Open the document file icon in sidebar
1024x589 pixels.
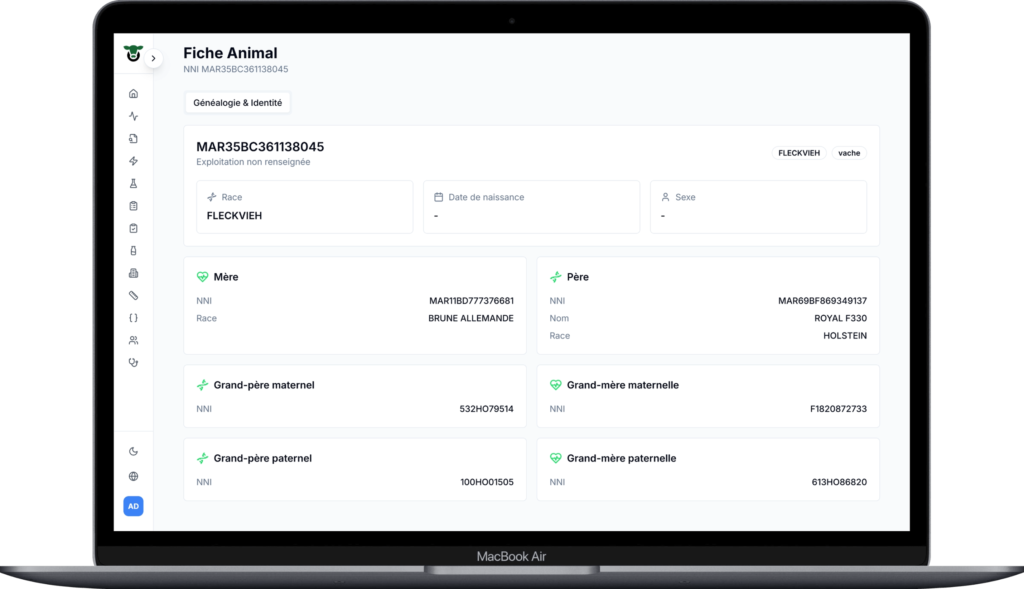click(x=133, y=138)
